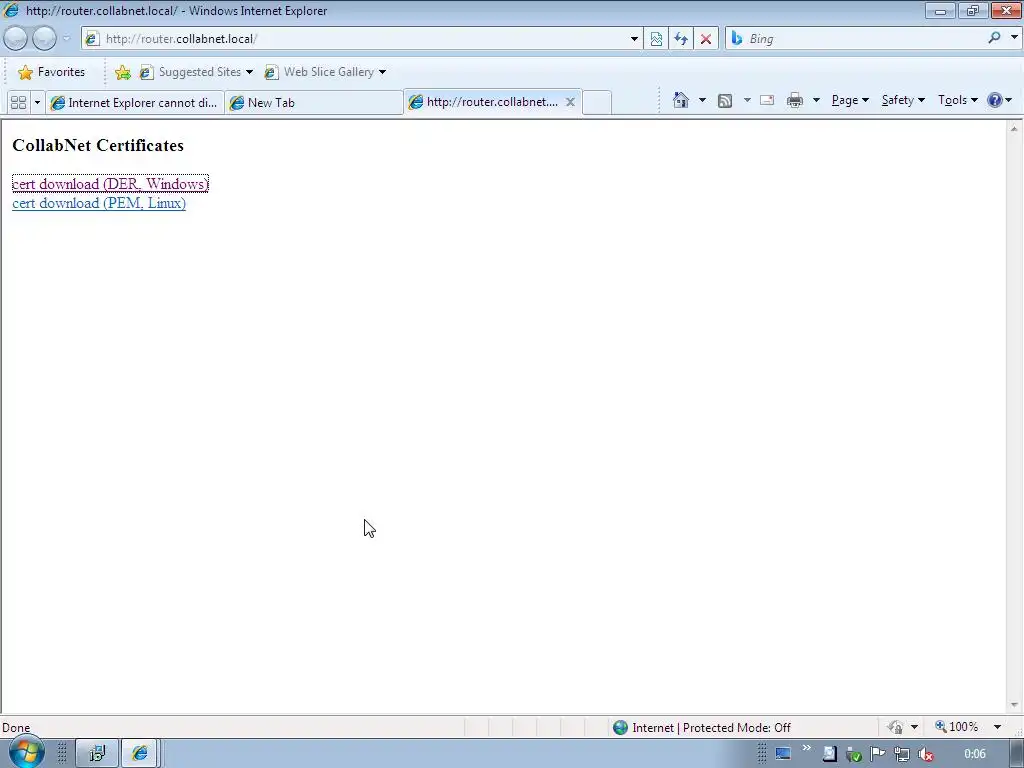Click the taskbar clock 0:06
1024x768 pixels.
click(x=975, y=754)
